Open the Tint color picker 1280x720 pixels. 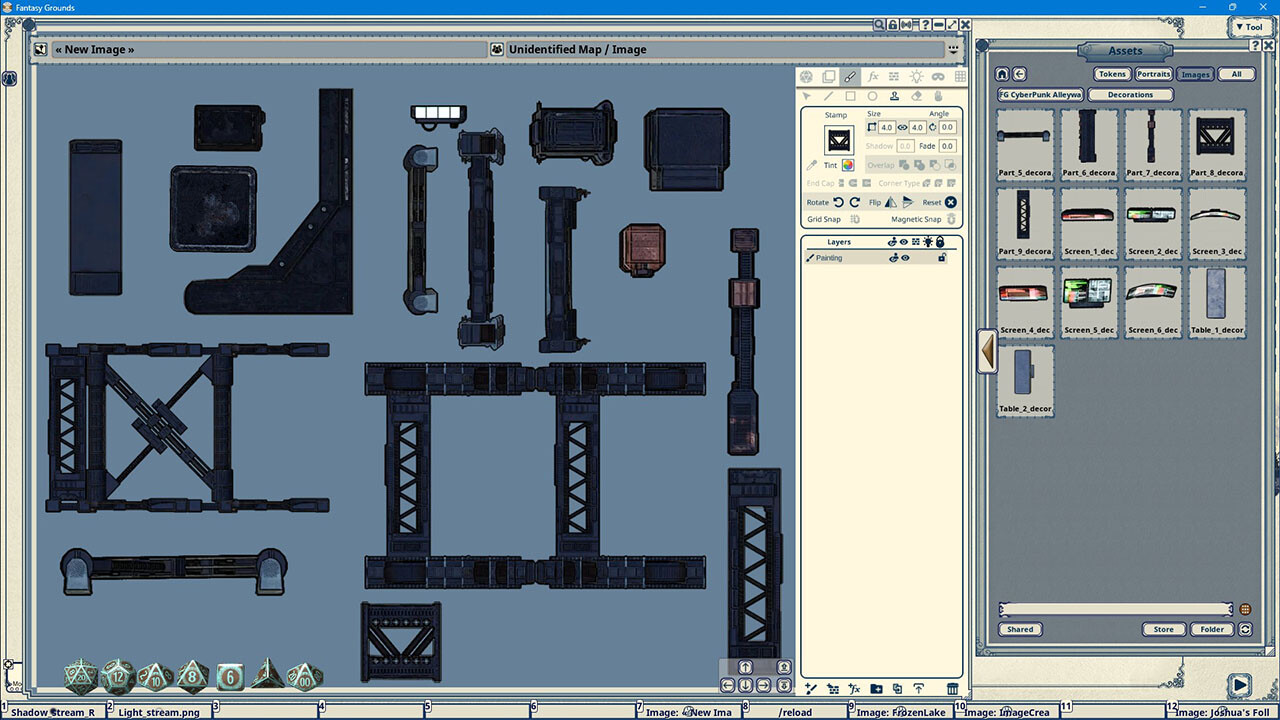pos(848,165)
